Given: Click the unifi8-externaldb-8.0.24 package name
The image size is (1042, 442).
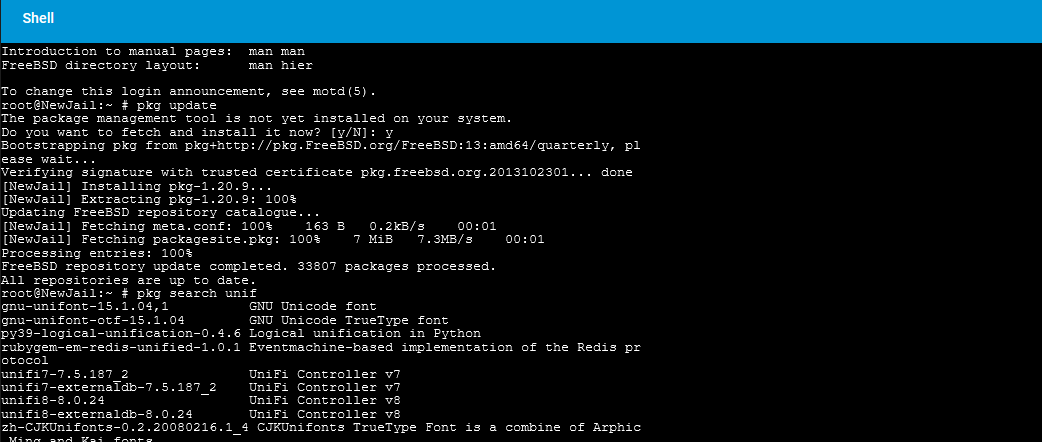Looking at the screenshot, I should pyautogui.click(x=96, y=413).
